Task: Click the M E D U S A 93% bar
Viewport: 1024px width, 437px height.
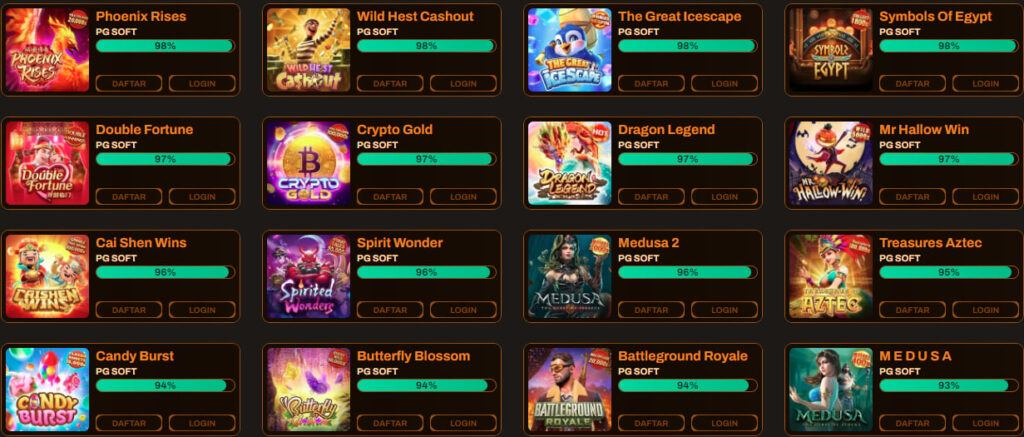Action: coord(949,385)
